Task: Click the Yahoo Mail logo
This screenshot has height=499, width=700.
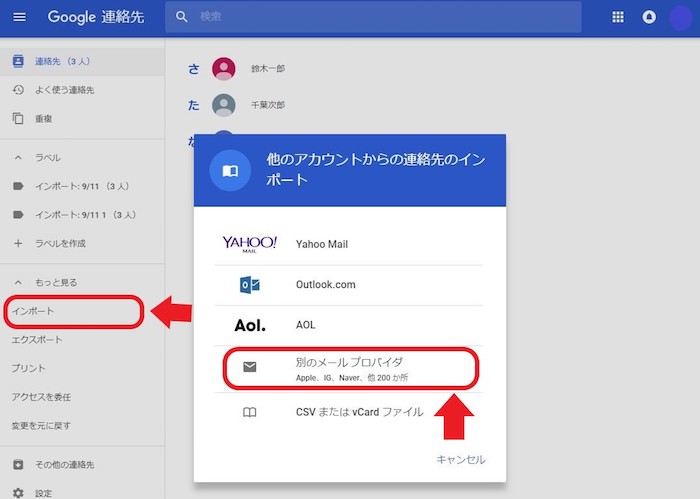Action: click(250, 244)
